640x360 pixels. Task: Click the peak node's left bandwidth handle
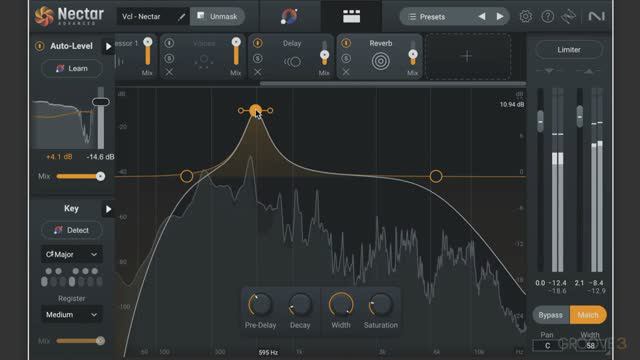tap(241, 110)
